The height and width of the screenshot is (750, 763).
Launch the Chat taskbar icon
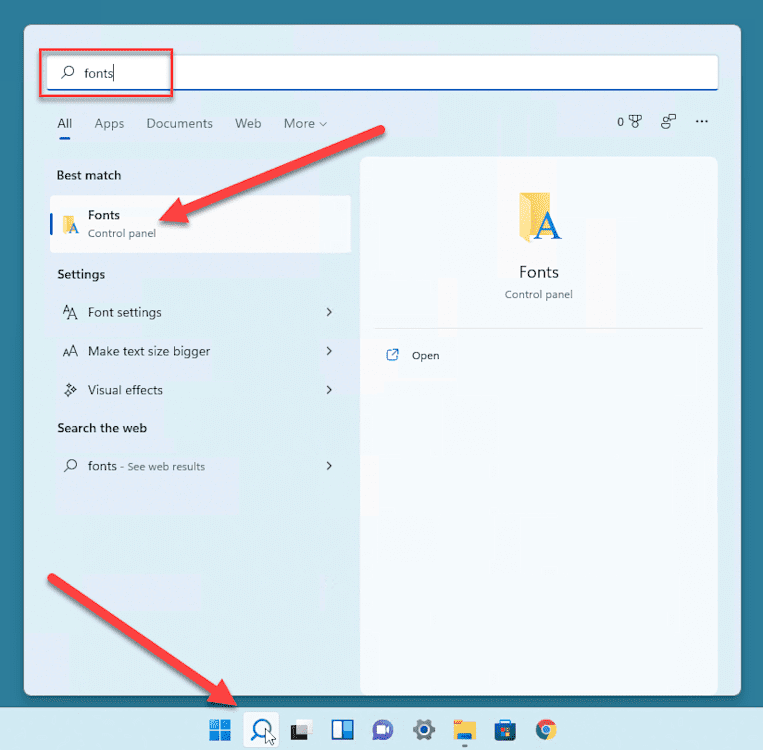click(383, 730)
